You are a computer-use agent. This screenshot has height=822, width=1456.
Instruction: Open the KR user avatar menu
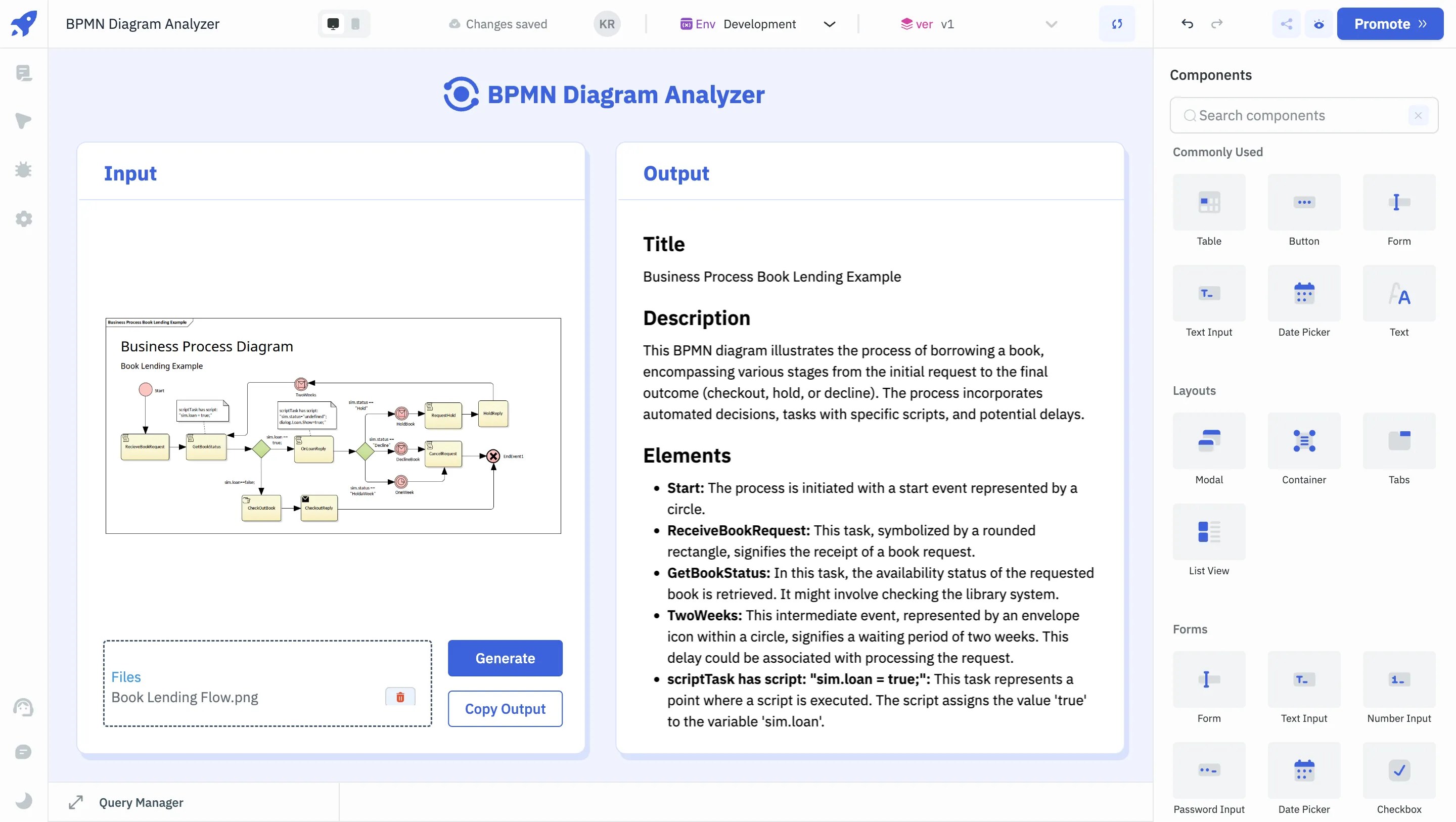tap(607, 24)
